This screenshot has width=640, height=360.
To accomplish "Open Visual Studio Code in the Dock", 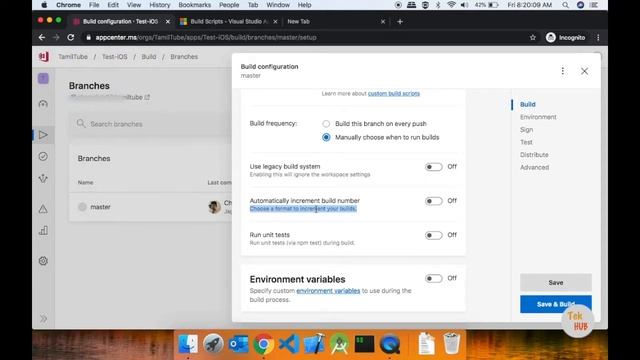I will (x=289, y=344).
